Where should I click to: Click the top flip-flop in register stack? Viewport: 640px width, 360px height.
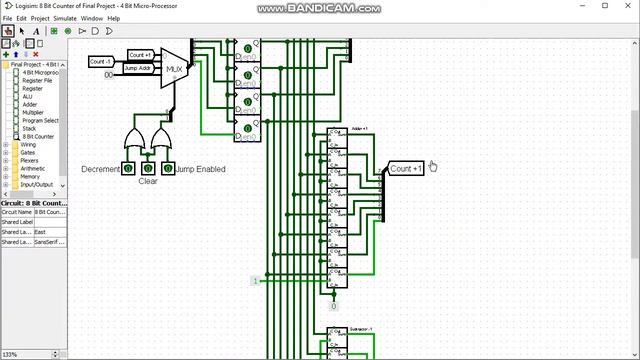(x=247, y=49)
